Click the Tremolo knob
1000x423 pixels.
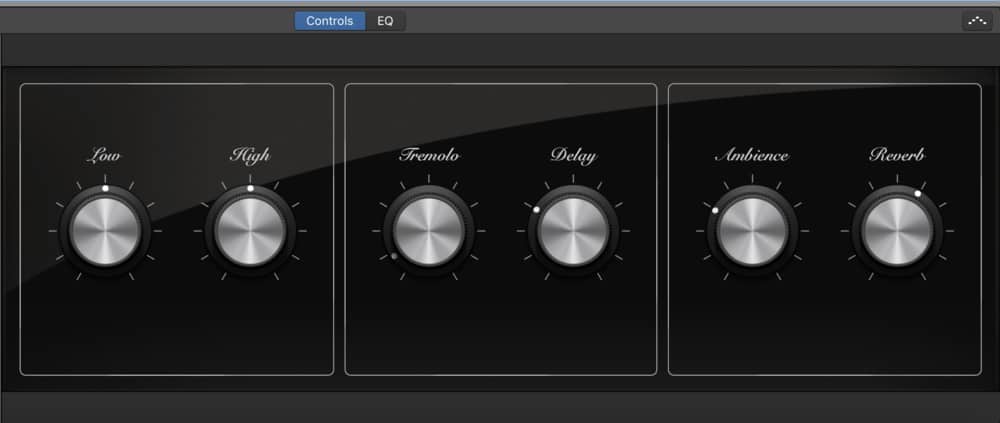coord(429,230)
